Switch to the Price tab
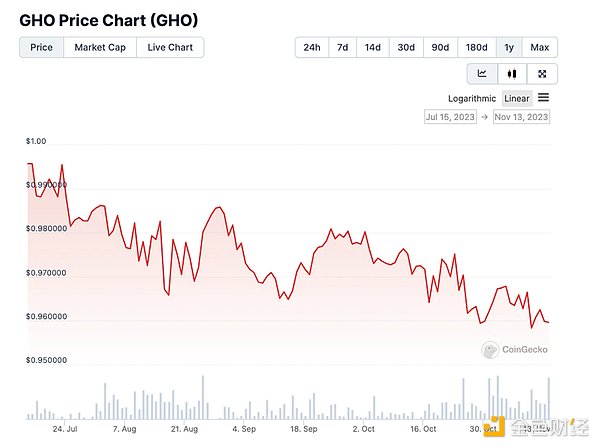The image size is (600, 448). 41,47
